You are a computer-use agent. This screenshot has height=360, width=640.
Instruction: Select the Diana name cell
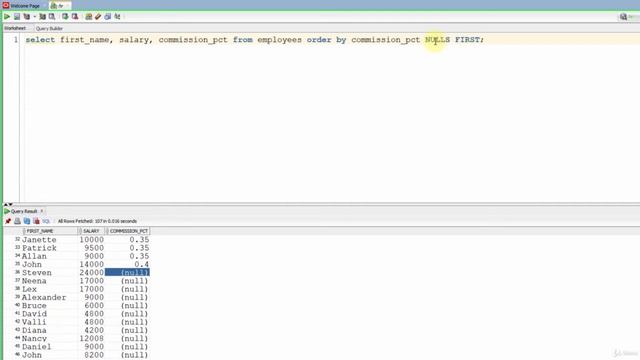coord(49,330)
